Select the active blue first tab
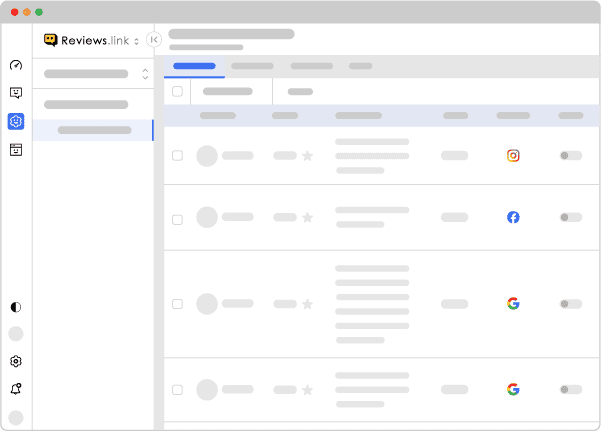 [x=194, y=66]
